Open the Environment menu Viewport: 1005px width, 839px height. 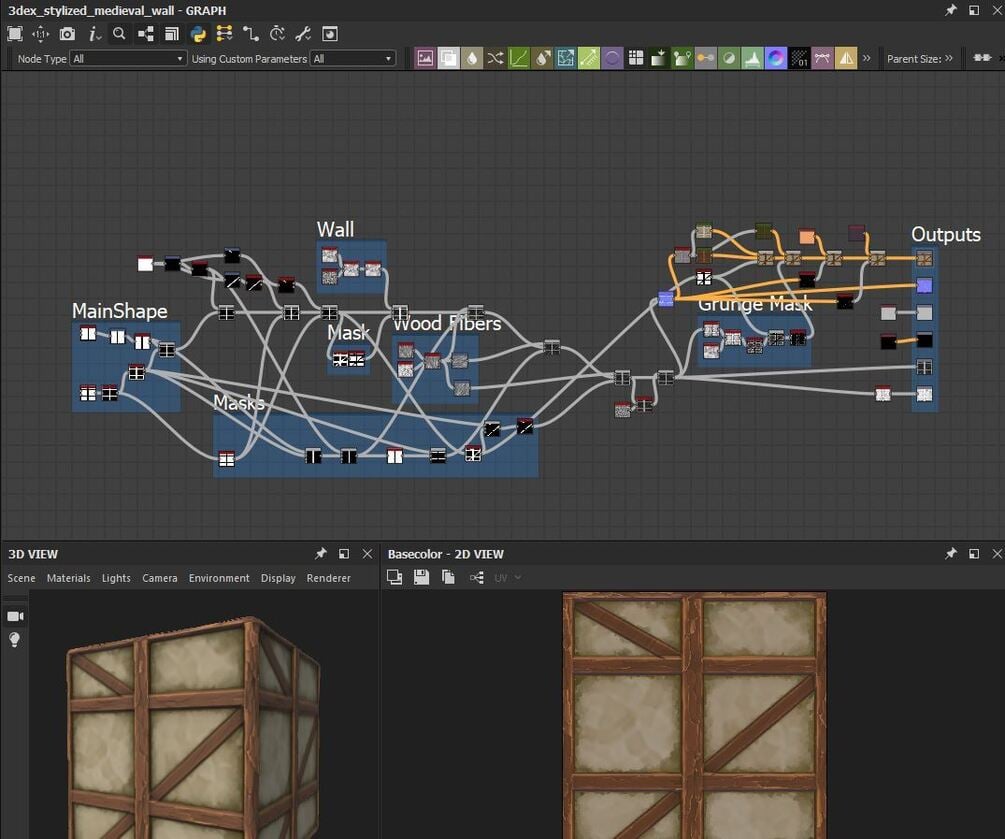point(219,578)
